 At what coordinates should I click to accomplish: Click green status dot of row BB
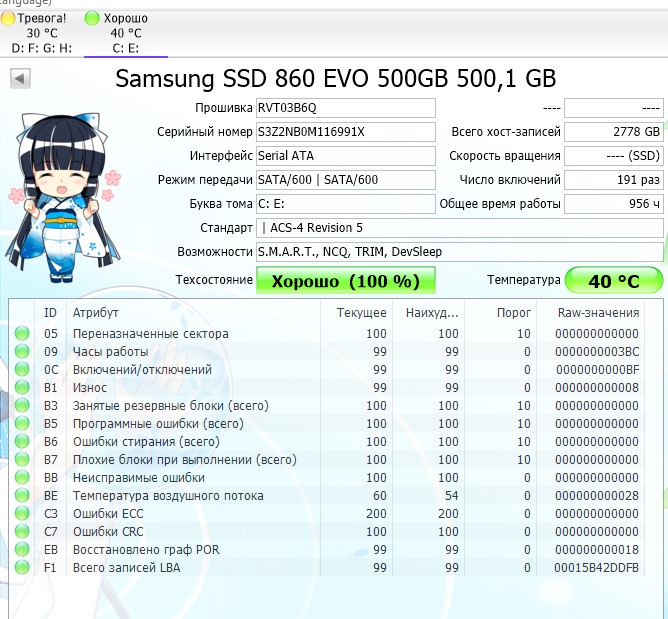point(22,478)
